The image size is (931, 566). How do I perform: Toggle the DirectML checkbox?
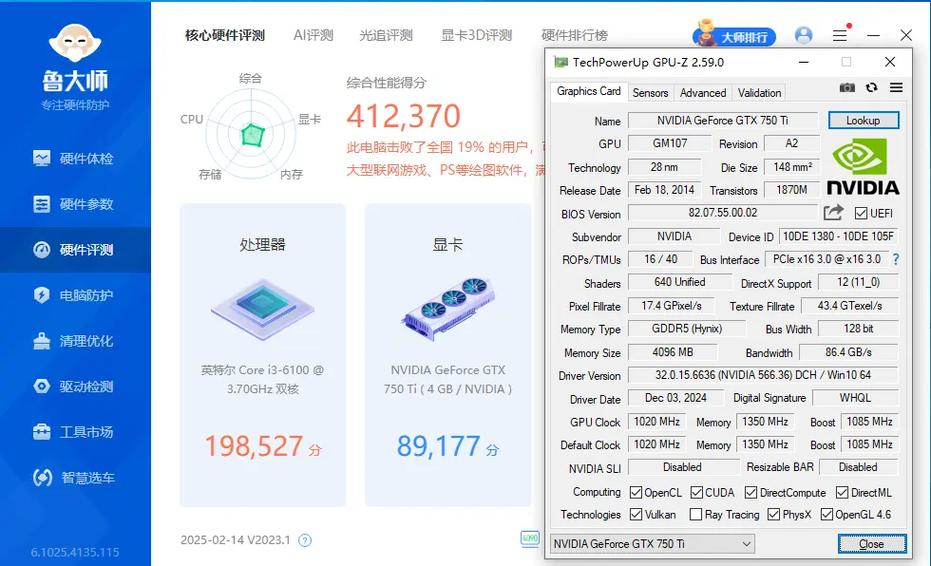pyautogui.click(x=842, y=493)
